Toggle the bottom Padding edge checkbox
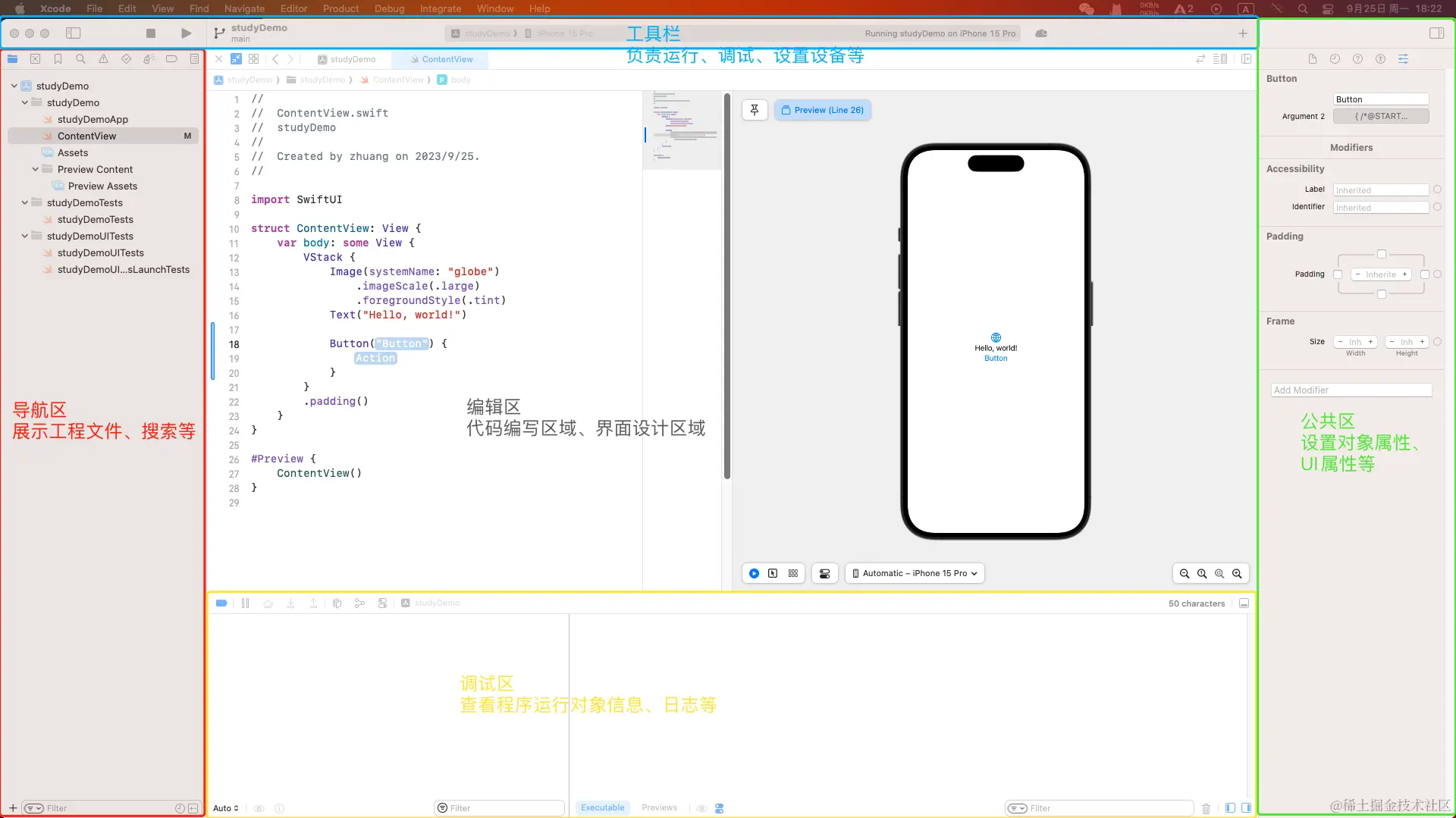Screen dimensions: 1456x818 [x=1381, y=294]
